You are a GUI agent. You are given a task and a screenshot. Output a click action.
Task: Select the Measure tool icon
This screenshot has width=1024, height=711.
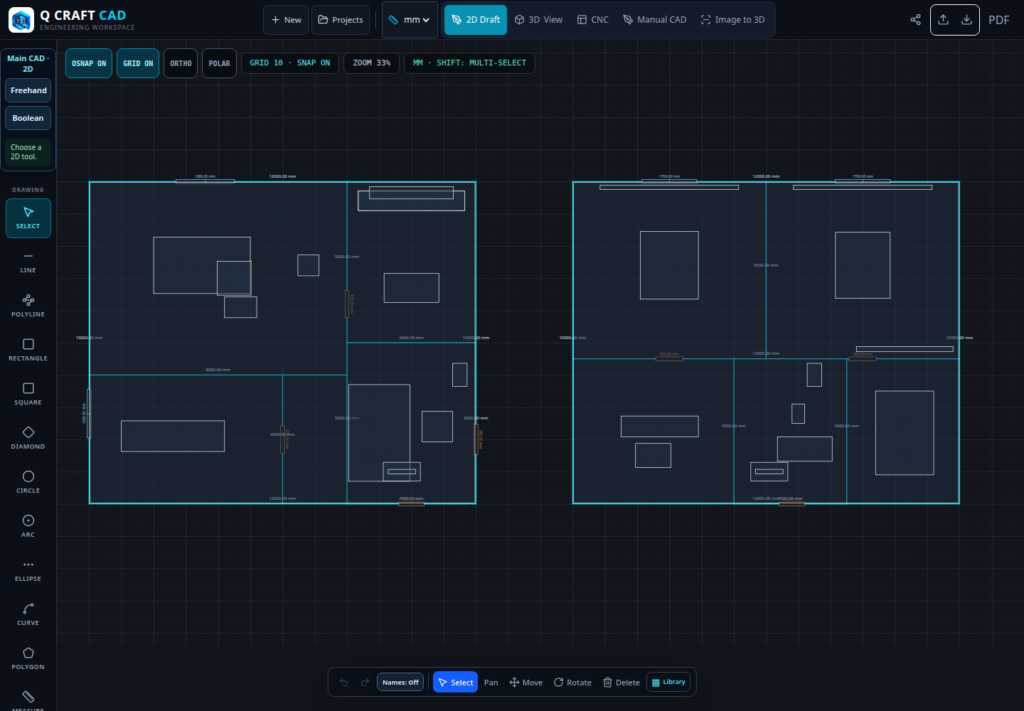click(28, 697)
